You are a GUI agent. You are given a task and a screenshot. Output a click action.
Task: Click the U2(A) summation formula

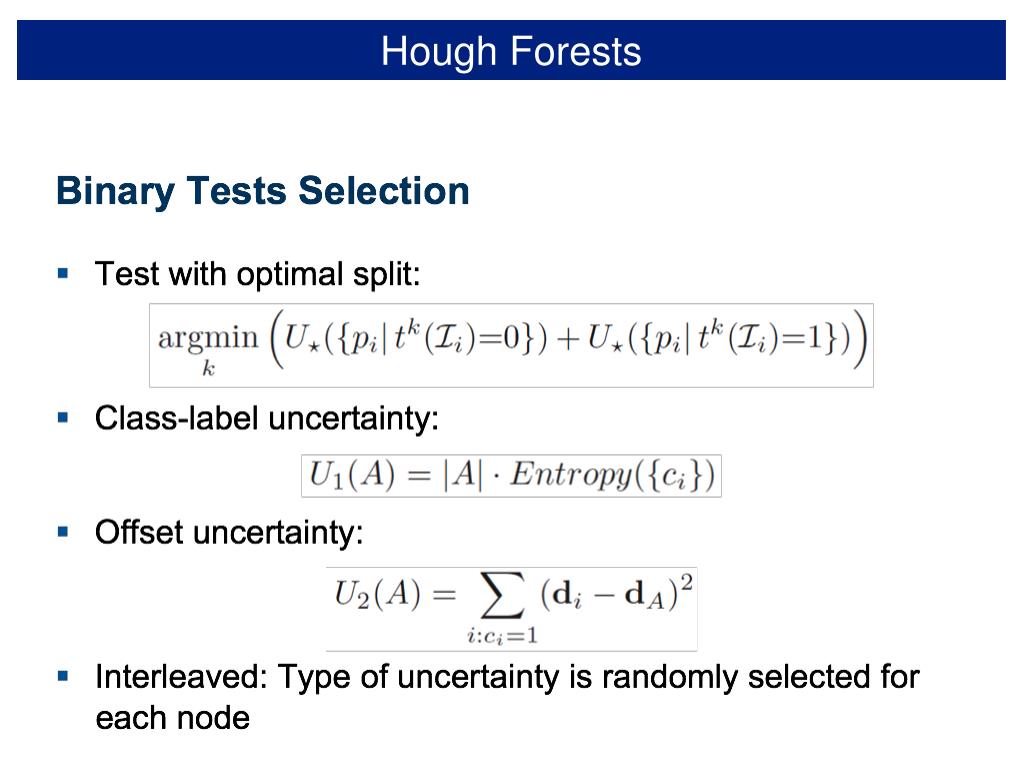pos(511,609)
